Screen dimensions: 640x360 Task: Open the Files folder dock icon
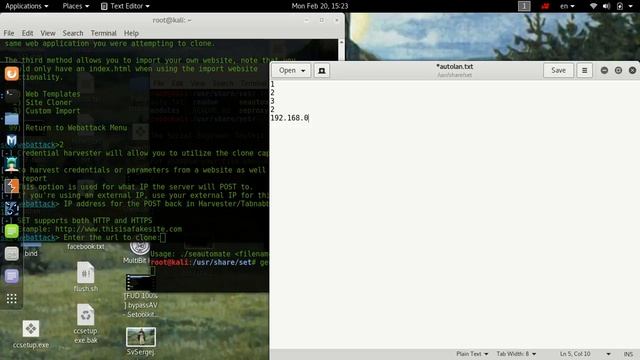11,119
